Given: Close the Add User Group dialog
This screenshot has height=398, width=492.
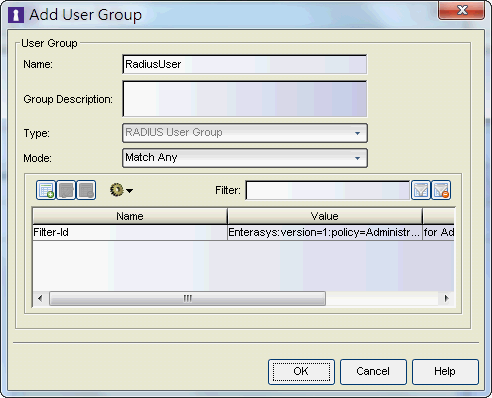Looking at the screenshot, I should tap(461, 11).
